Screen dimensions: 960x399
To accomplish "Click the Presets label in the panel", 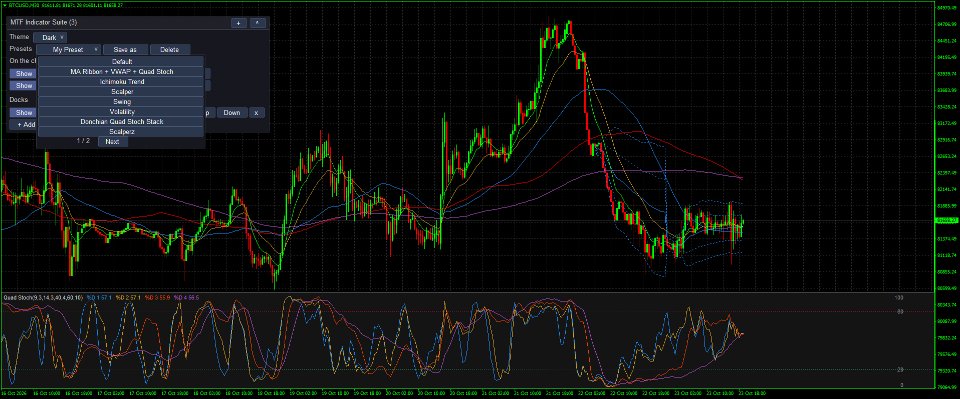I will pos(21,49).
